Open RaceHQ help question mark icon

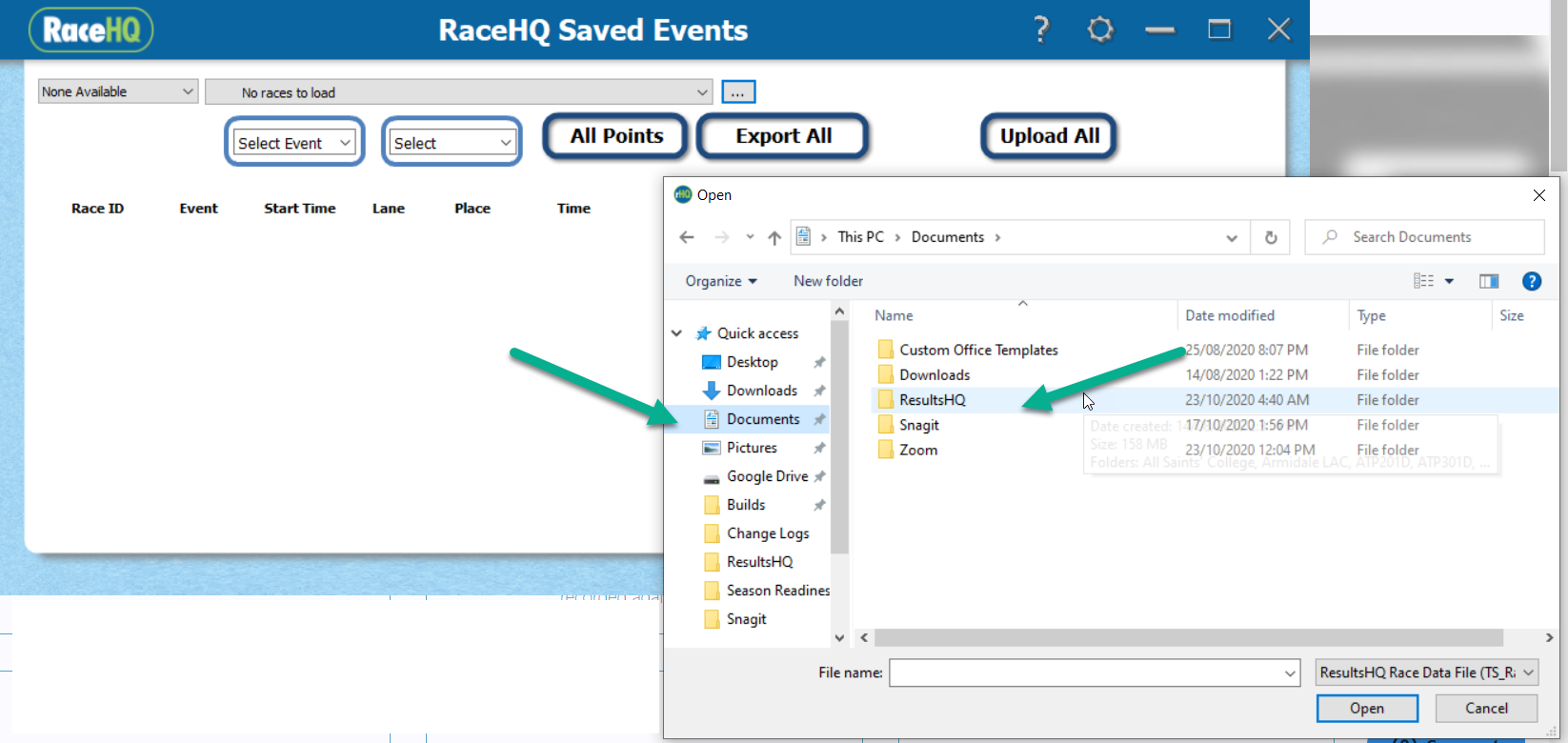1041,30
